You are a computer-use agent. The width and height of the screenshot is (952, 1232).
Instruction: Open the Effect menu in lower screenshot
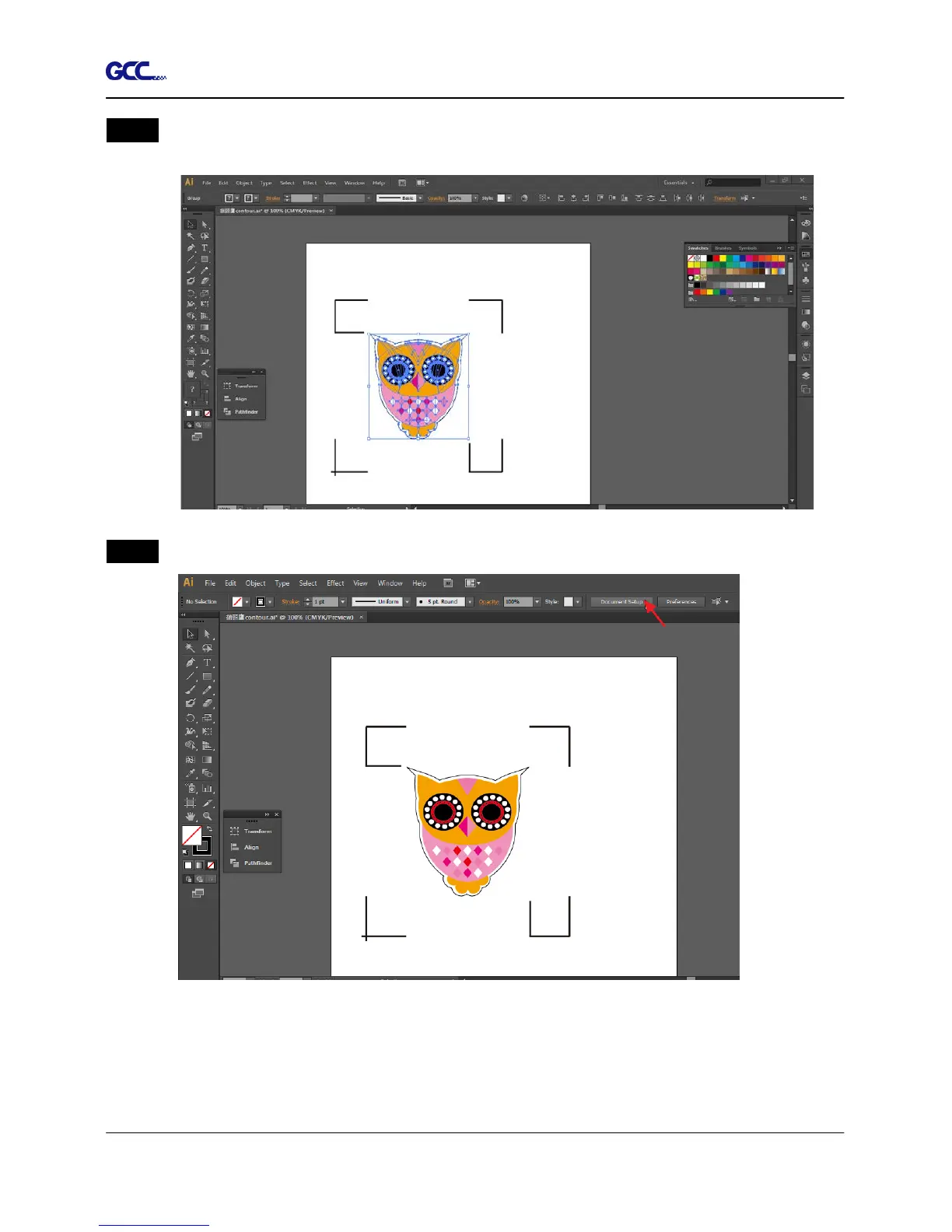click(x=335, y=583)
